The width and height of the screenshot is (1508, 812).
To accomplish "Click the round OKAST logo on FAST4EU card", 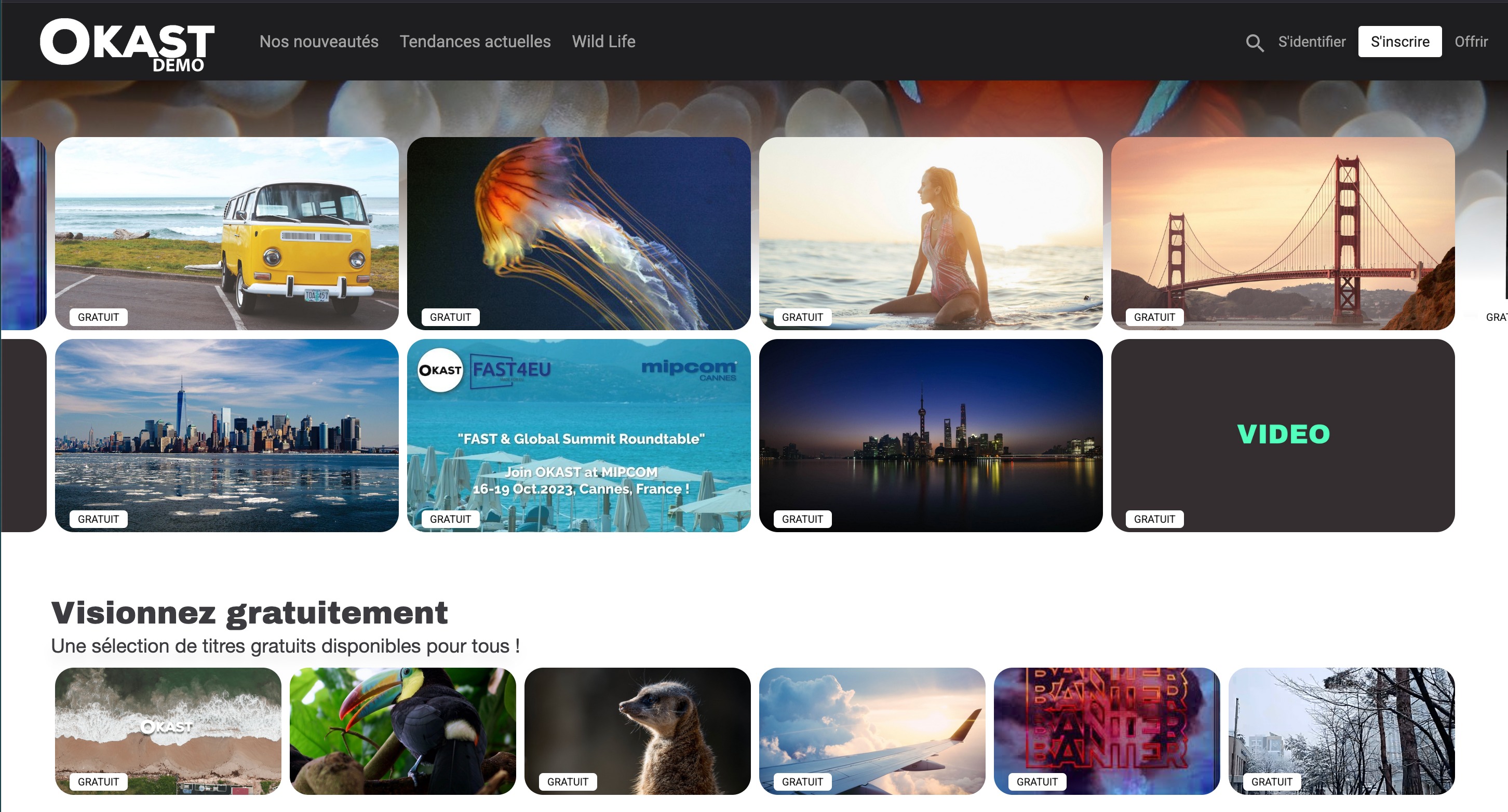I will pyautogui.click(x=440, y=370).
